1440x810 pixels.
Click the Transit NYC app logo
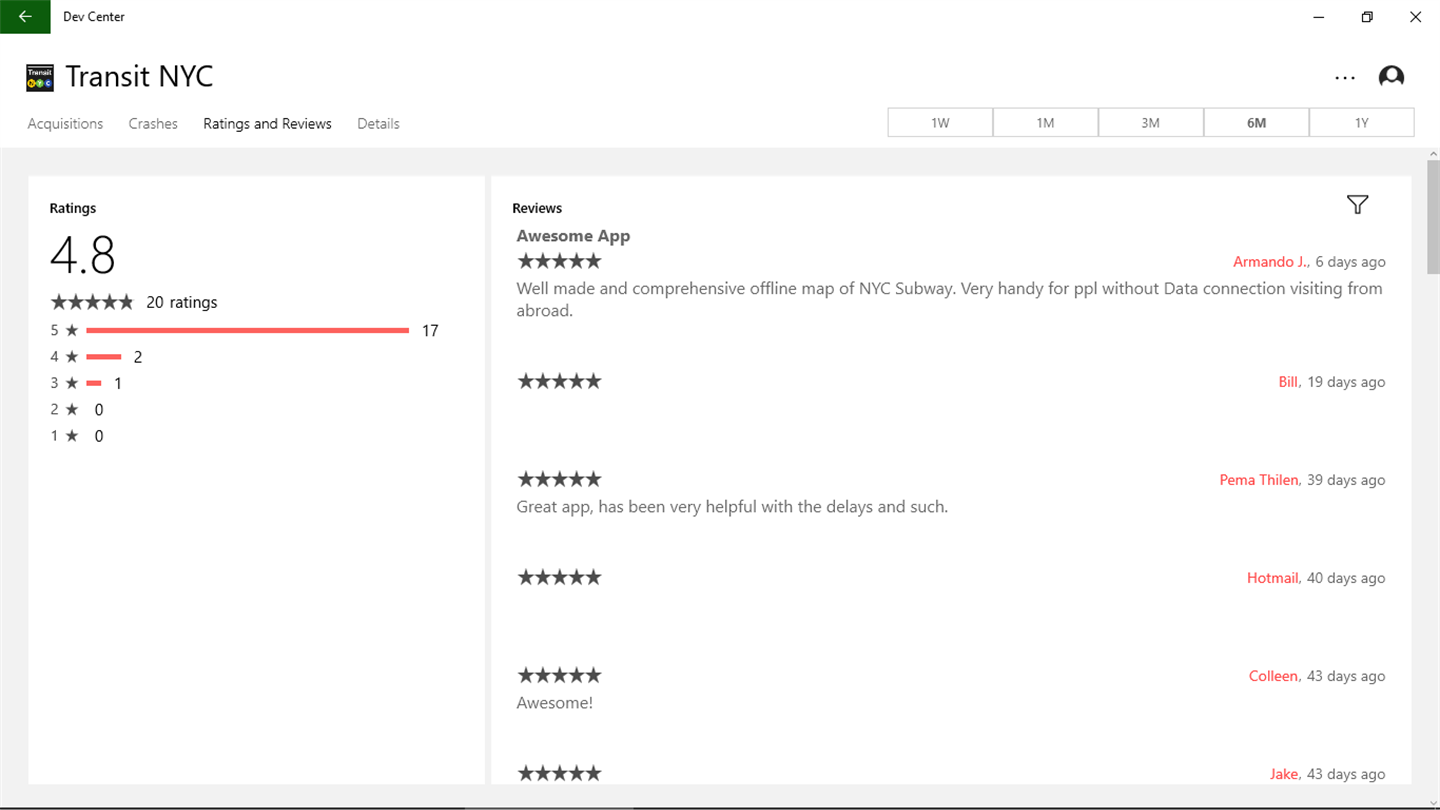coord(40,78)
